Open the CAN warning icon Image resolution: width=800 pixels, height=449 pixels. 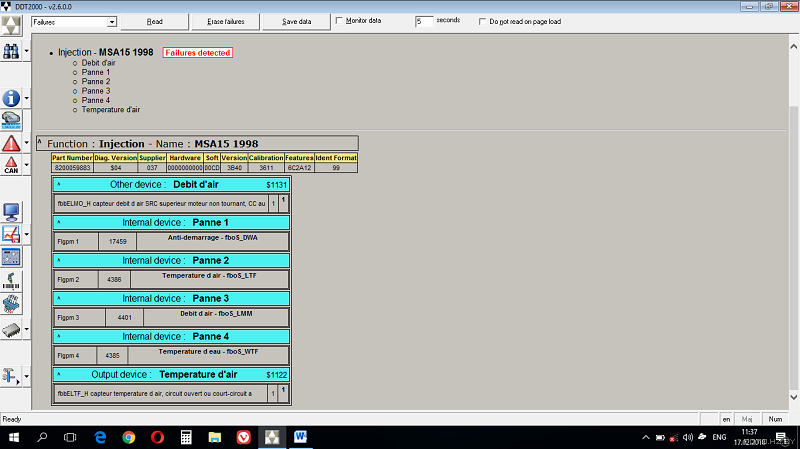11,165
